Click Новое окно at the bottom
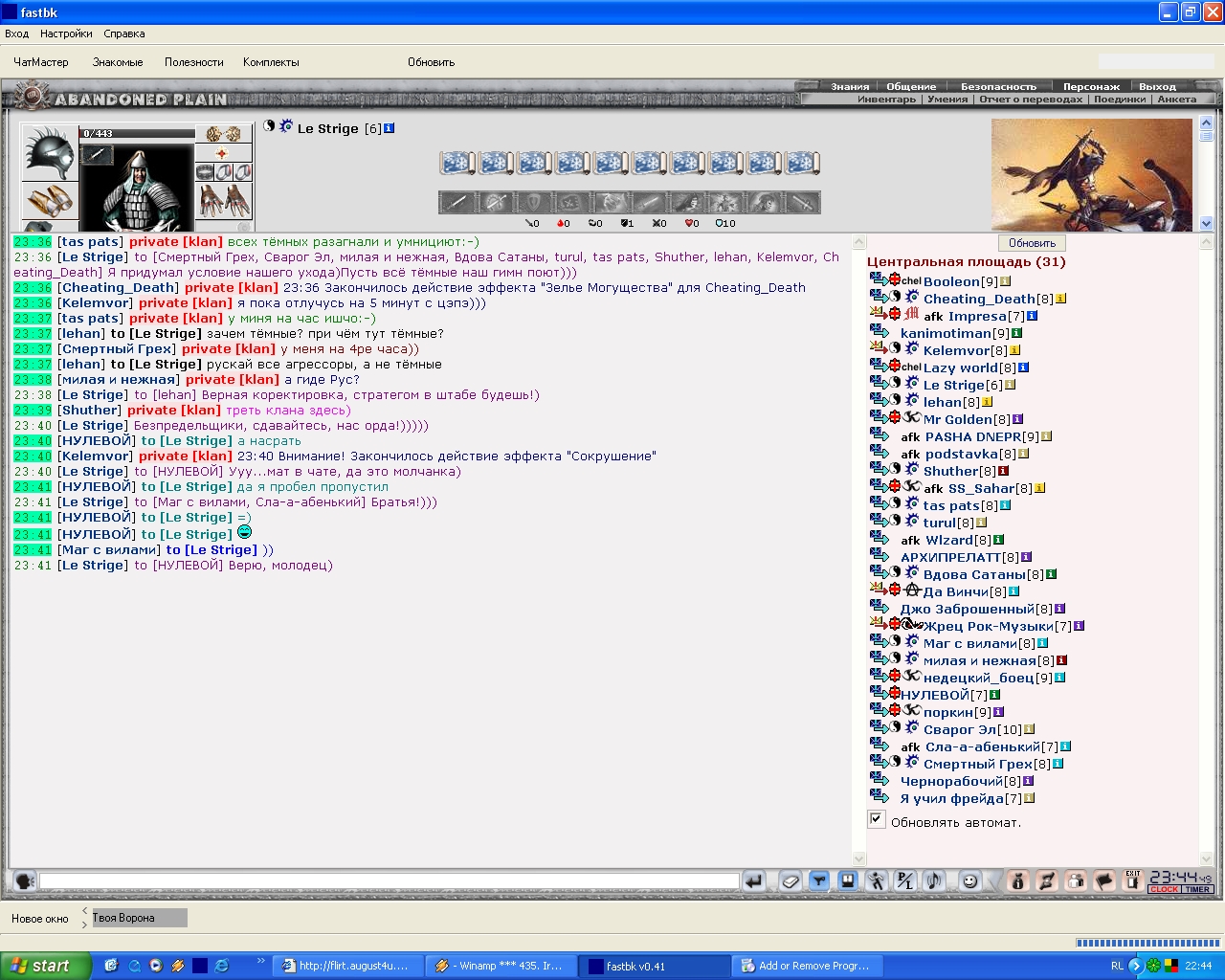Screen dimensions: 1225x980 pyautogui.click(x=40, y=919)
